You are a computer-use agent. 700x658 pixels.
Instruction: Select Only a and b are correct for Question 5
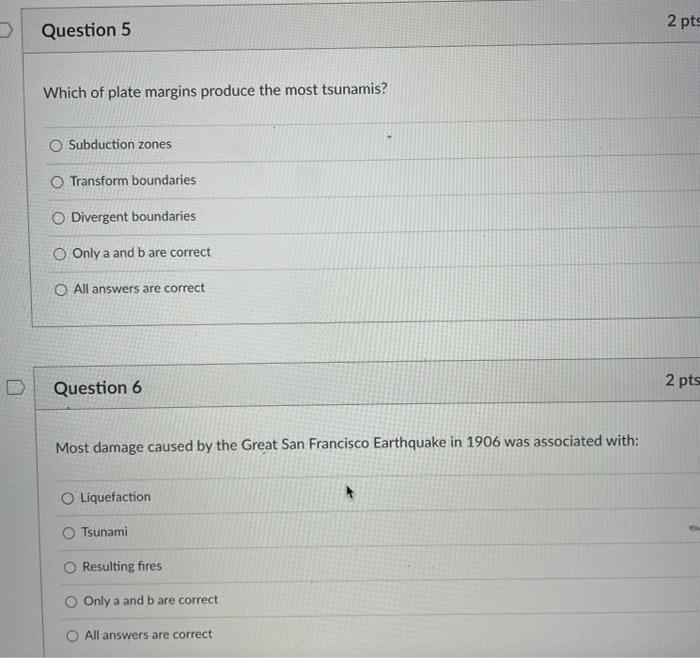(60, 254)
